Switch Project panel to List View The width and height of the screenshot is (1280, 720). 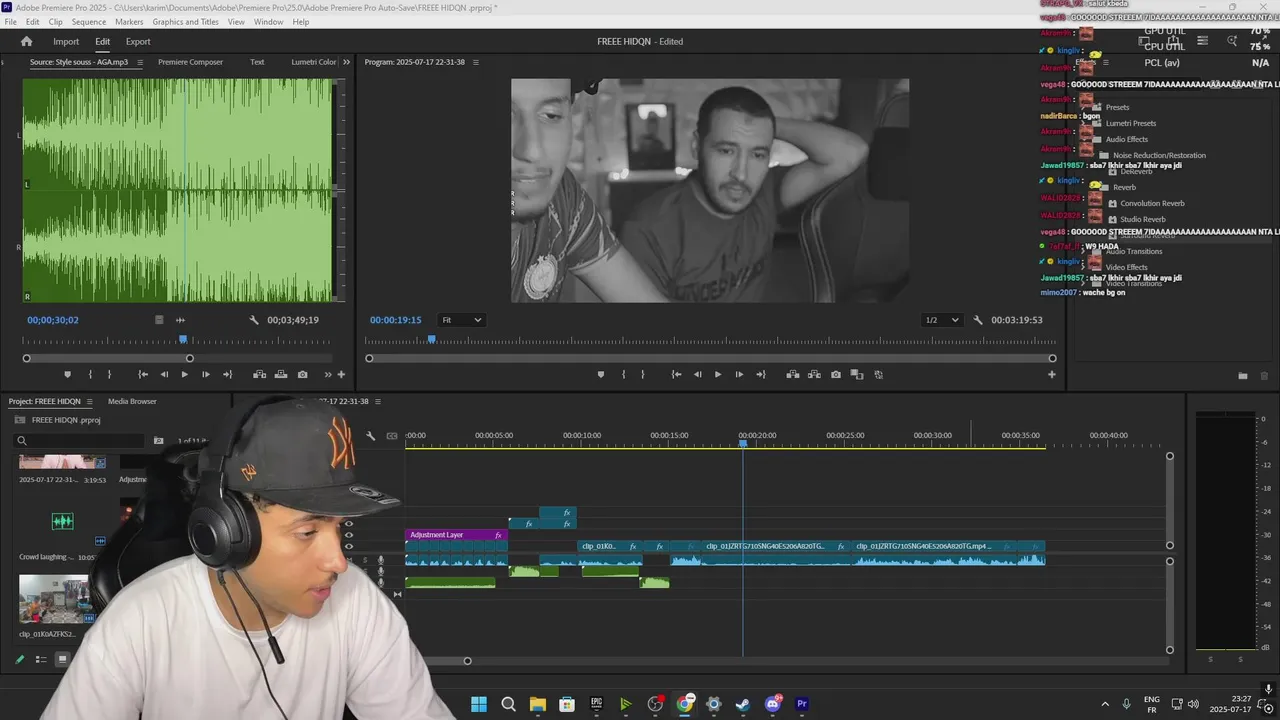pyautogui.click(x=41, y=659)
